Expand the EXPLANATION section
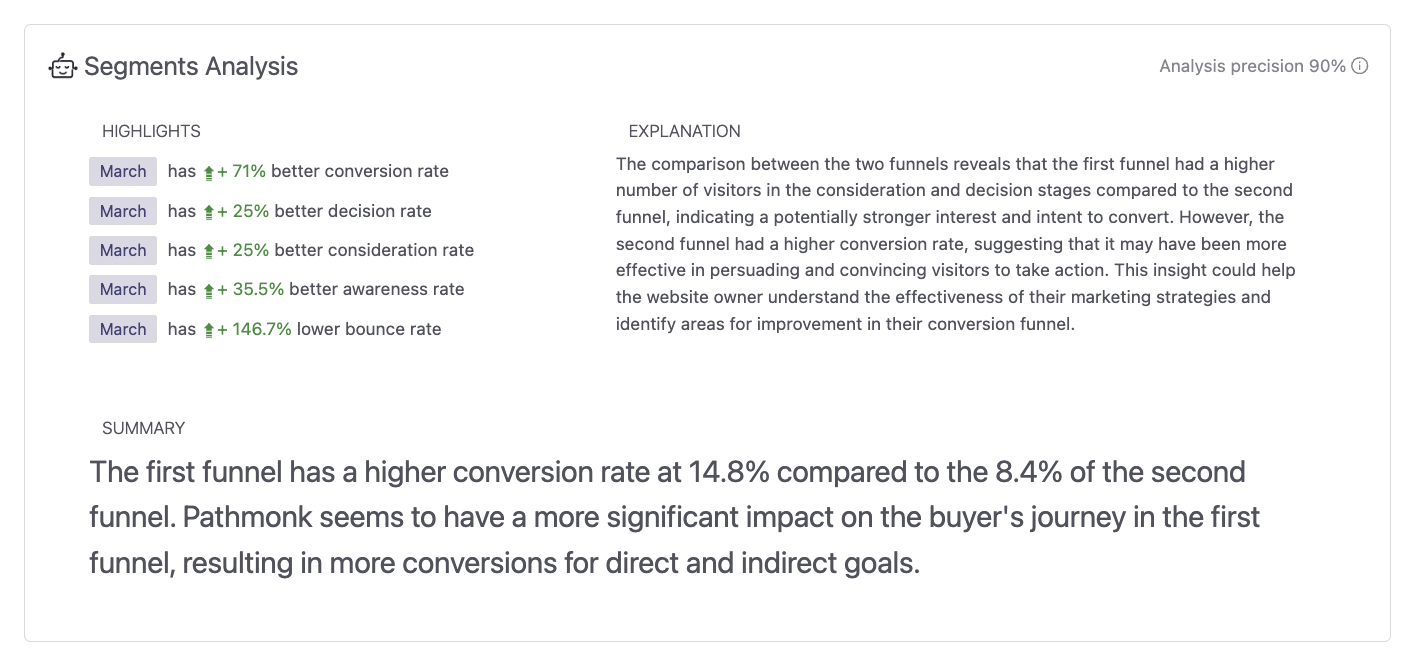This screenshot has height=664, width=1418. 684,131
